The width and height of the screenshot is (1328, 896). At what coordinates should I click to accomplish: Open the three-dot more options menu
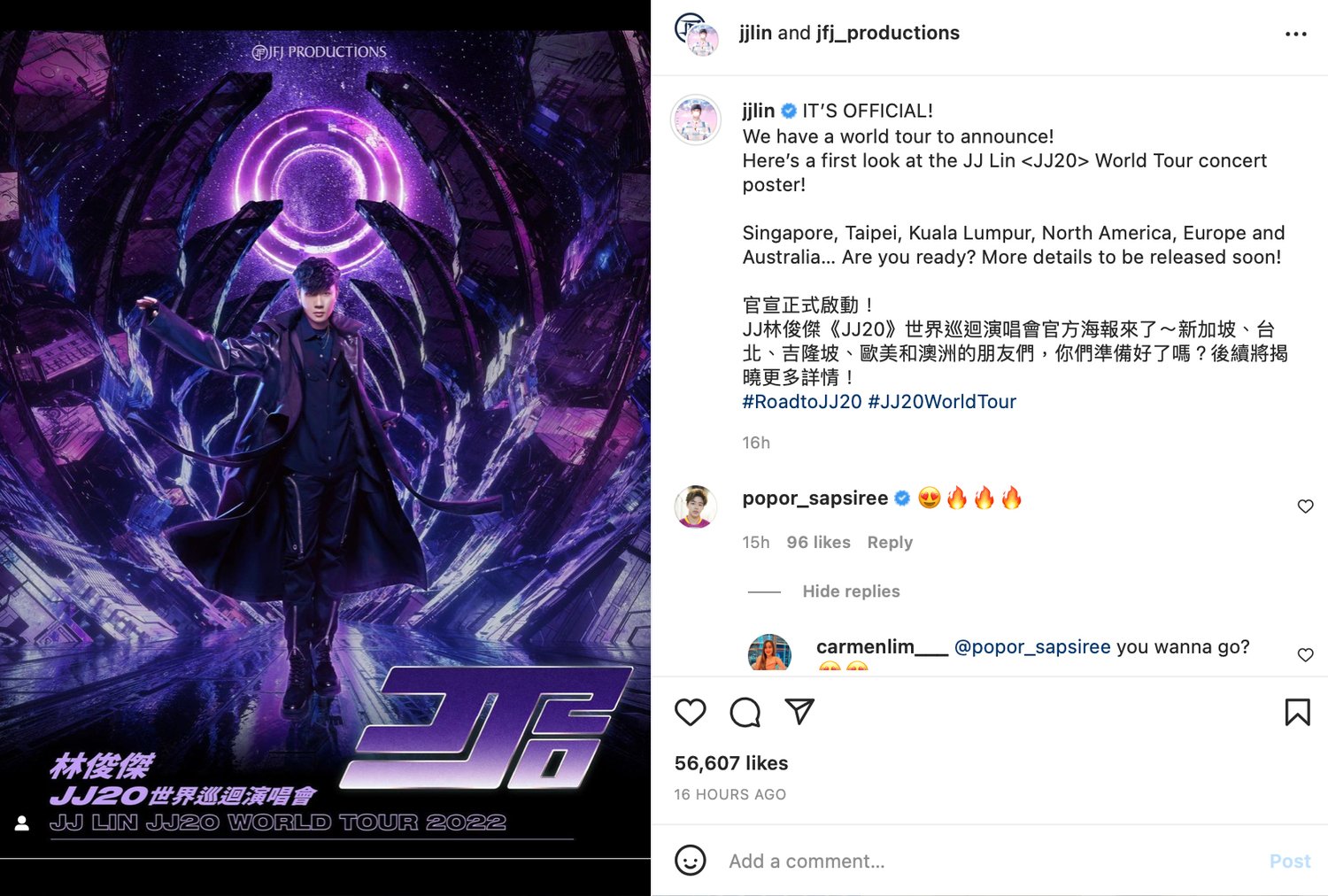click(x=1296, y=34)
